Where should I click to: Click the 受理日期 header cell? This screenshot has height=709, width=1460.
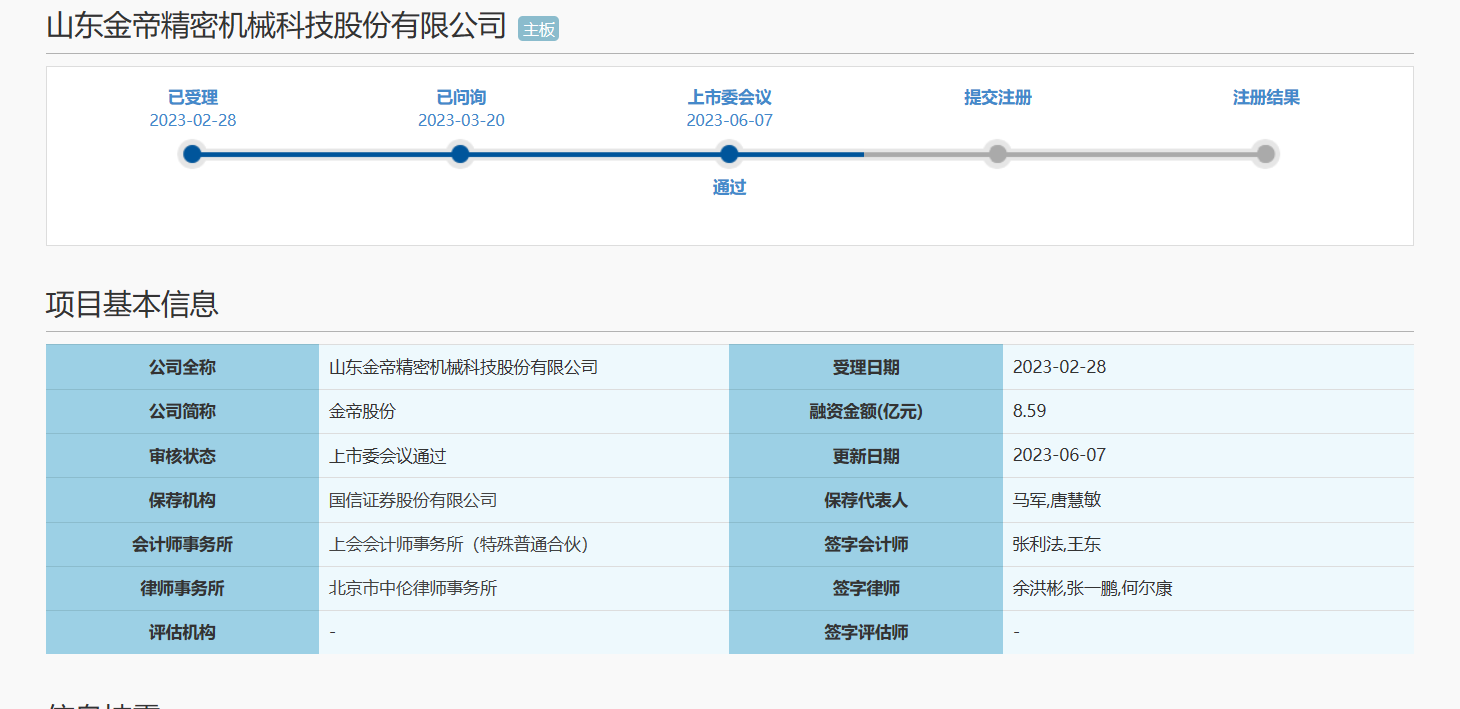[x=866, y=367]
